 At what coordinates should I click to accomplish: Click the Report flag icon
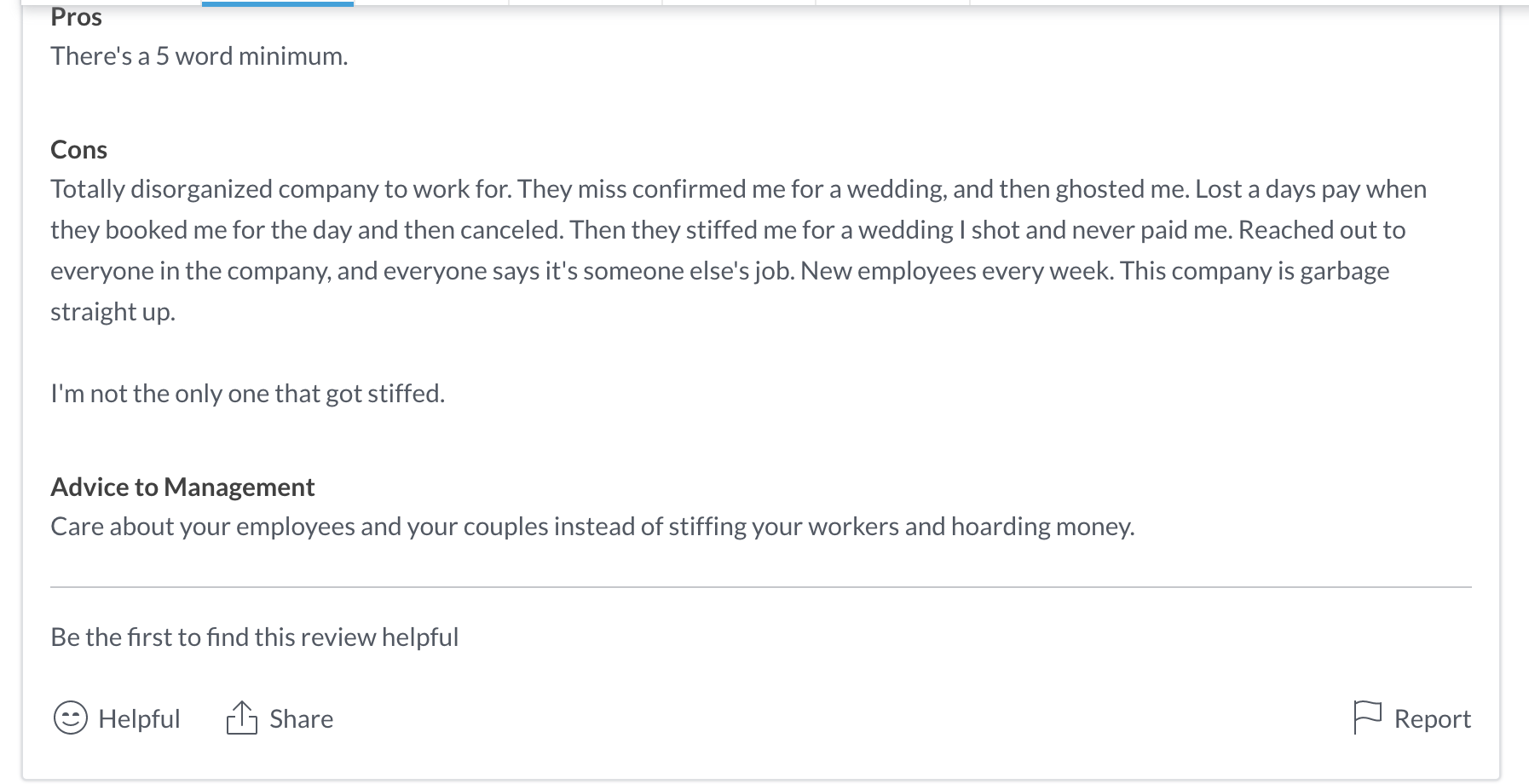(1367, 718)
